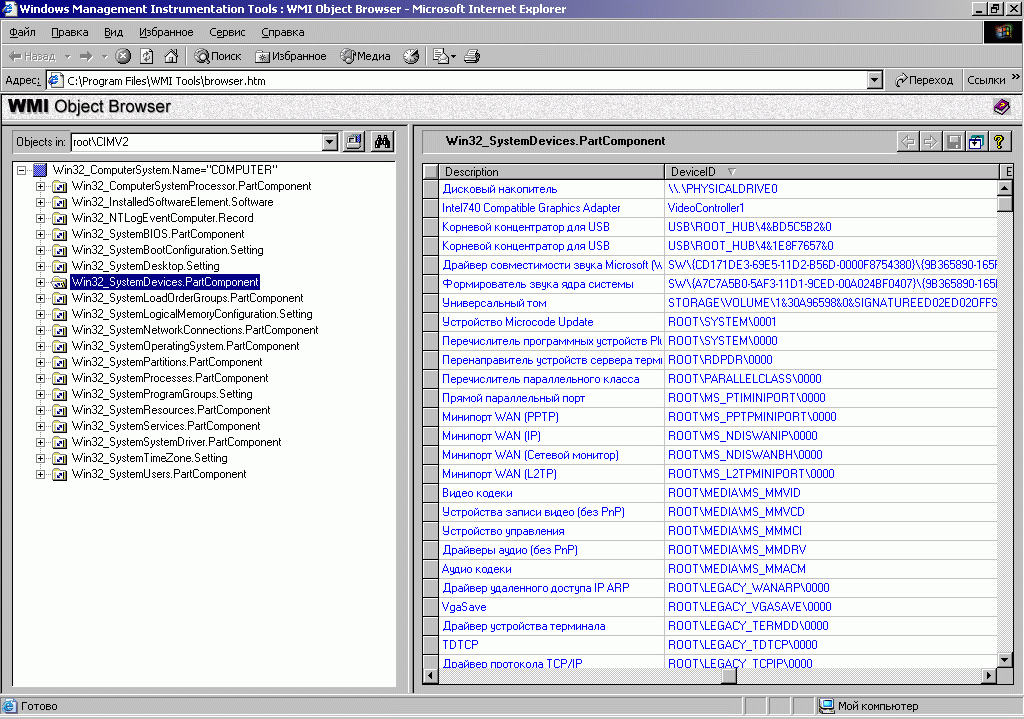Select Win32_SystemOperatingSystem.PartComponent tree item
The width and height of the screenshot is (1024, 719).
tap(185, 346)
